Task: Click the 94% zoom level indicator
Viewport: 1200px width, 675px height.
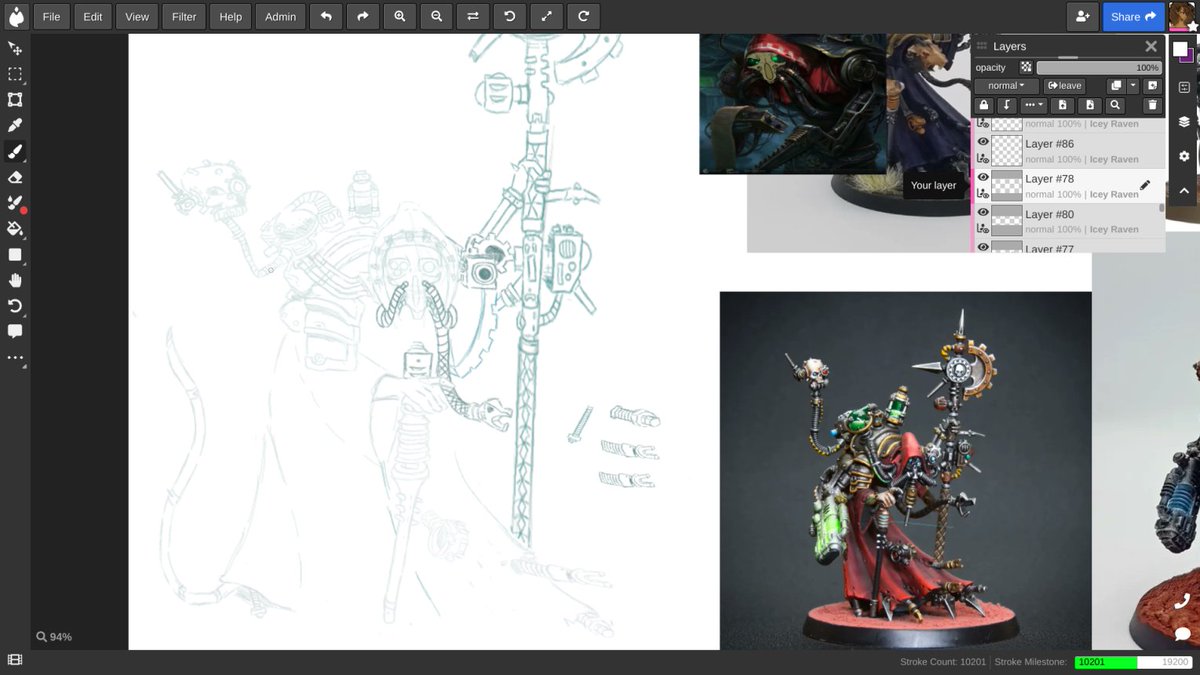Action: coord(54,637)
